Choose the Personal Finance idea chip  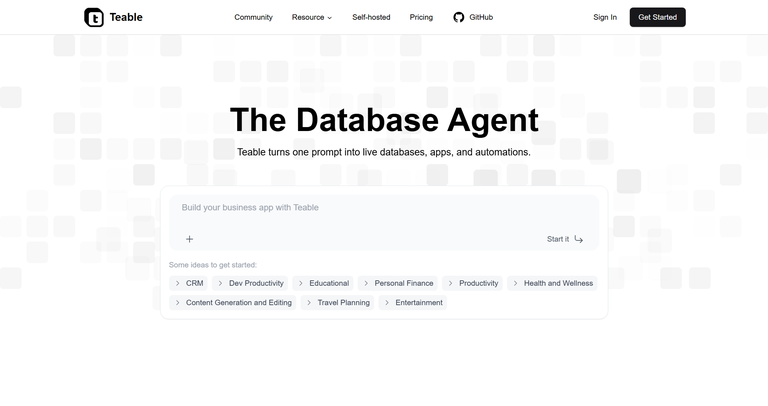[398, 283]
